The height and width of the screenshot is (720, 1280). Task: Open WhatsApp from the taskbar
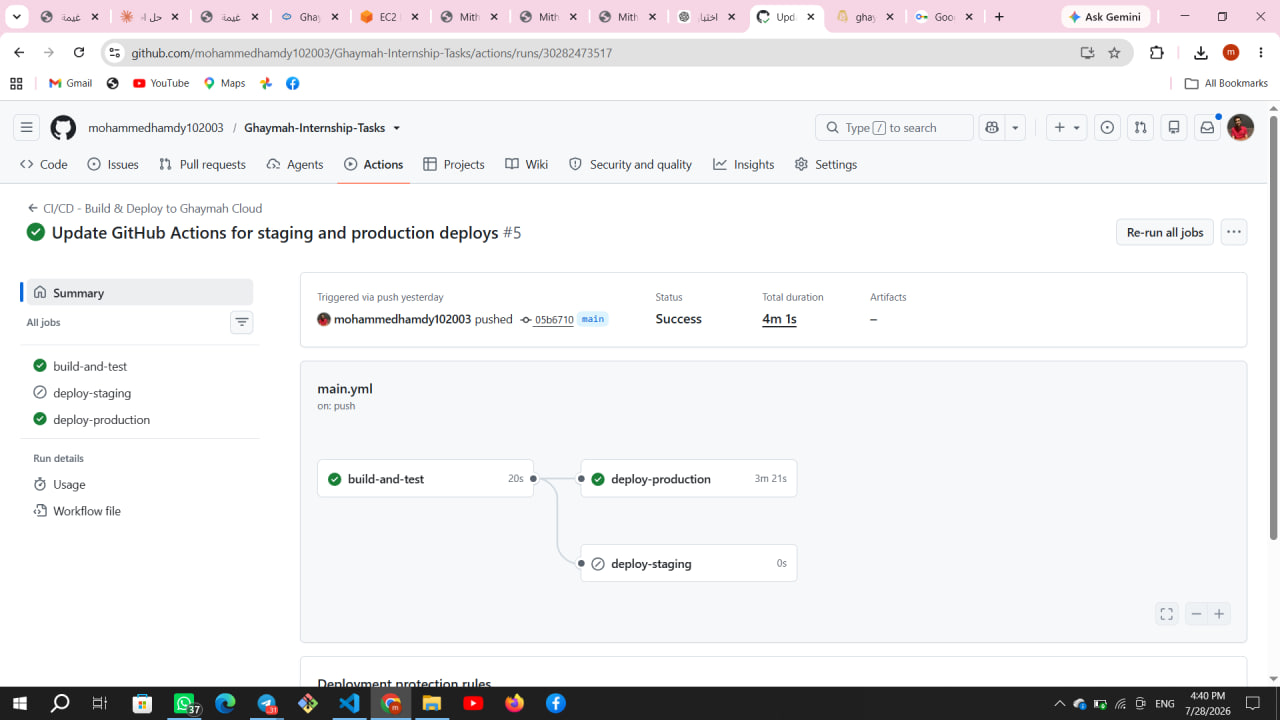pyautogui.click(x=185, y=703)
